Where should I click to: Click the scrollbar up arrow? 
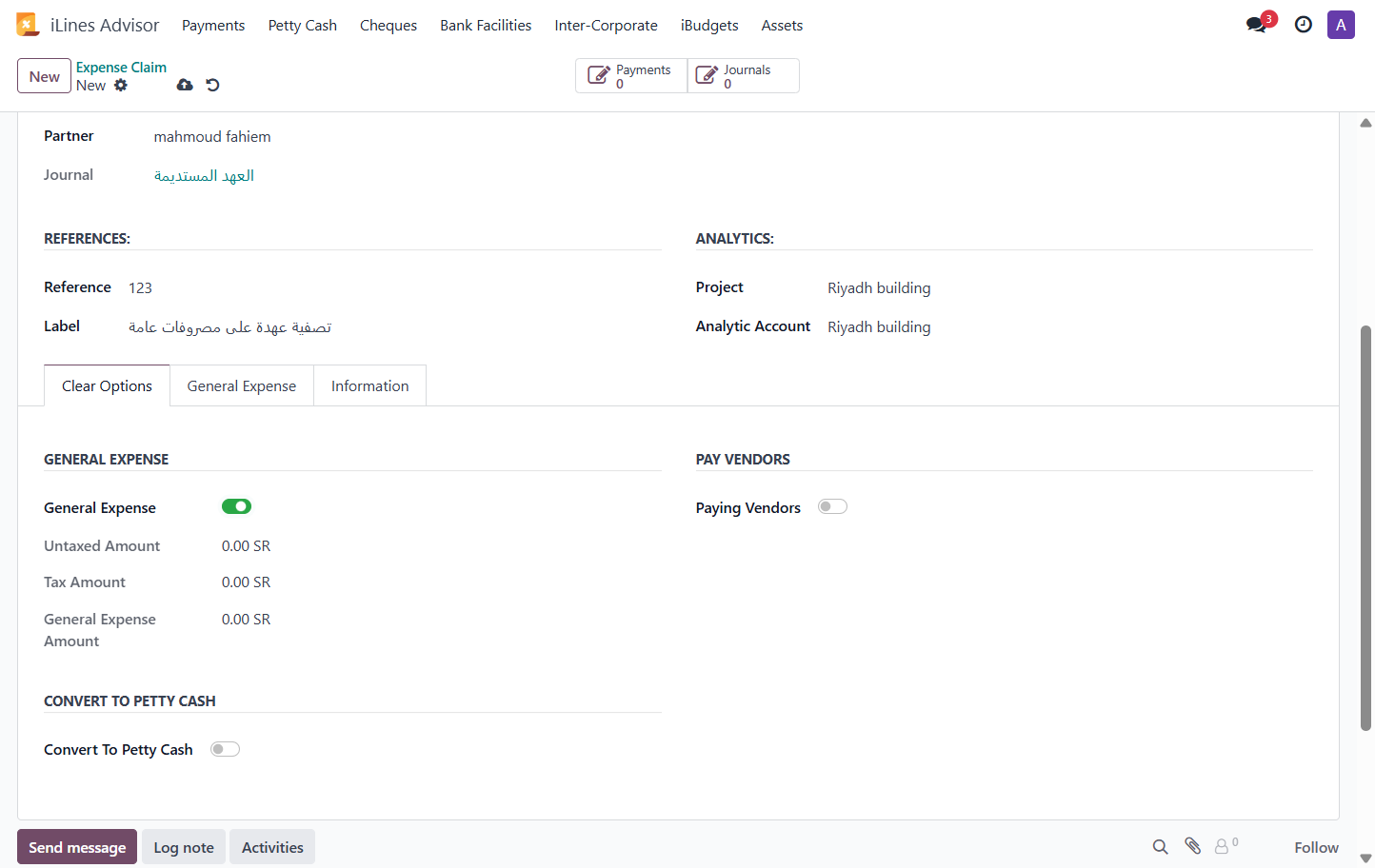coord(1365,123)
